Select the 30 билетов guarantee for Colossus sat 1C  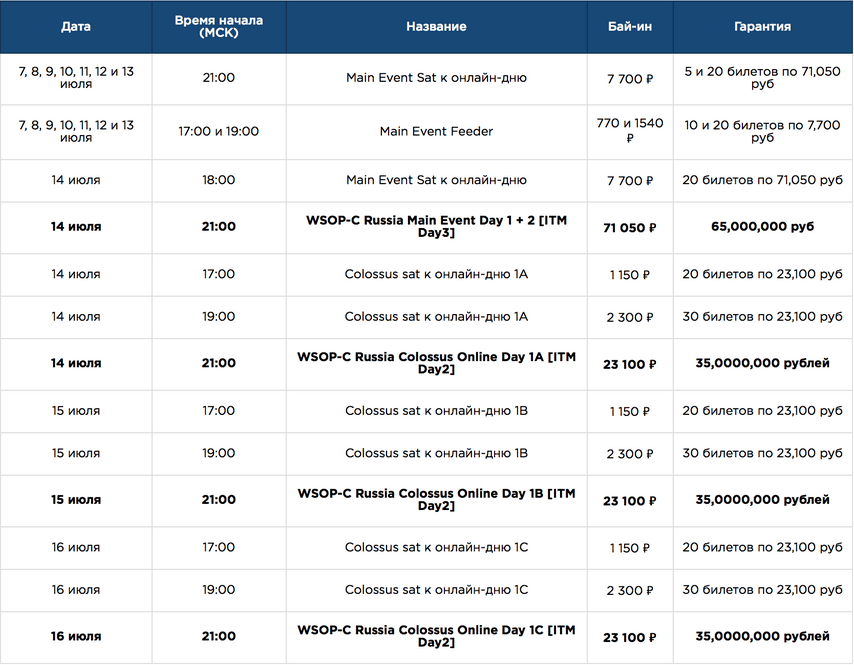[x=762, y=590]
